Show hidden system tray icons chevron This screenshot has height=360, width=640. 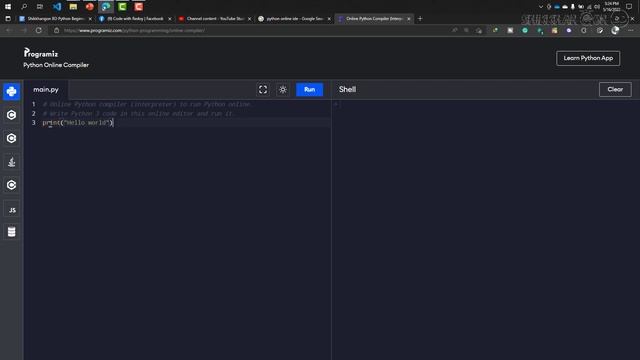click(x=541, y=7)
